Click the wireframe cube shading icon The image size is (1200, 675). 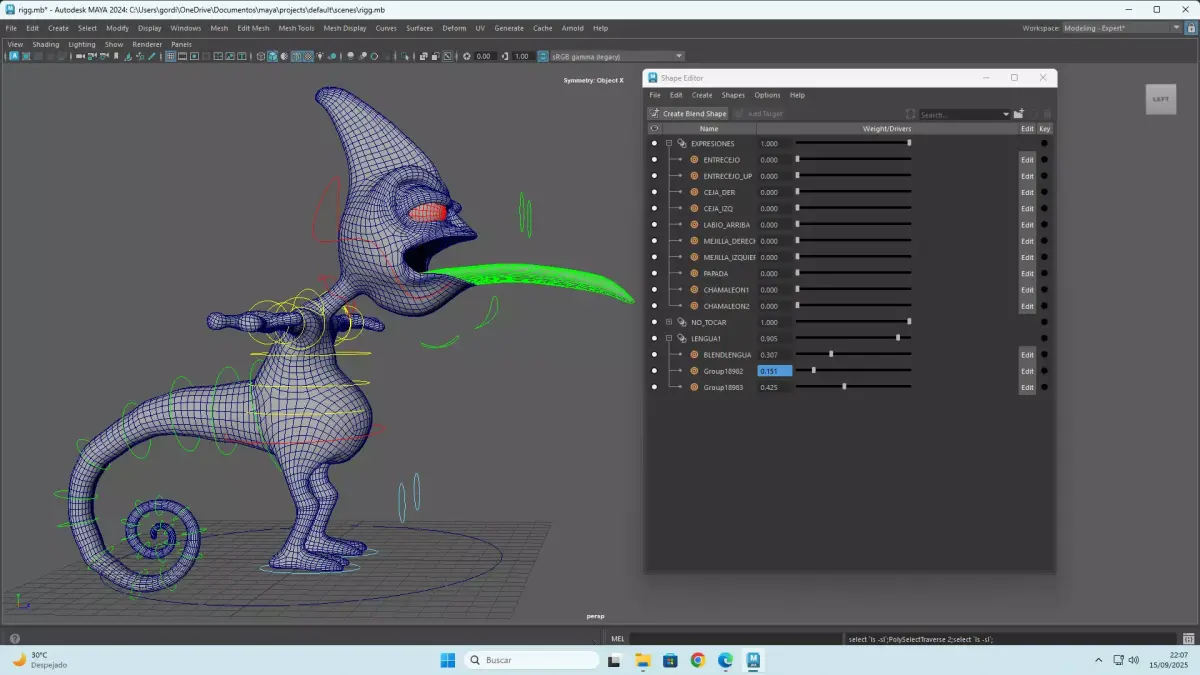tap(261, 56)
